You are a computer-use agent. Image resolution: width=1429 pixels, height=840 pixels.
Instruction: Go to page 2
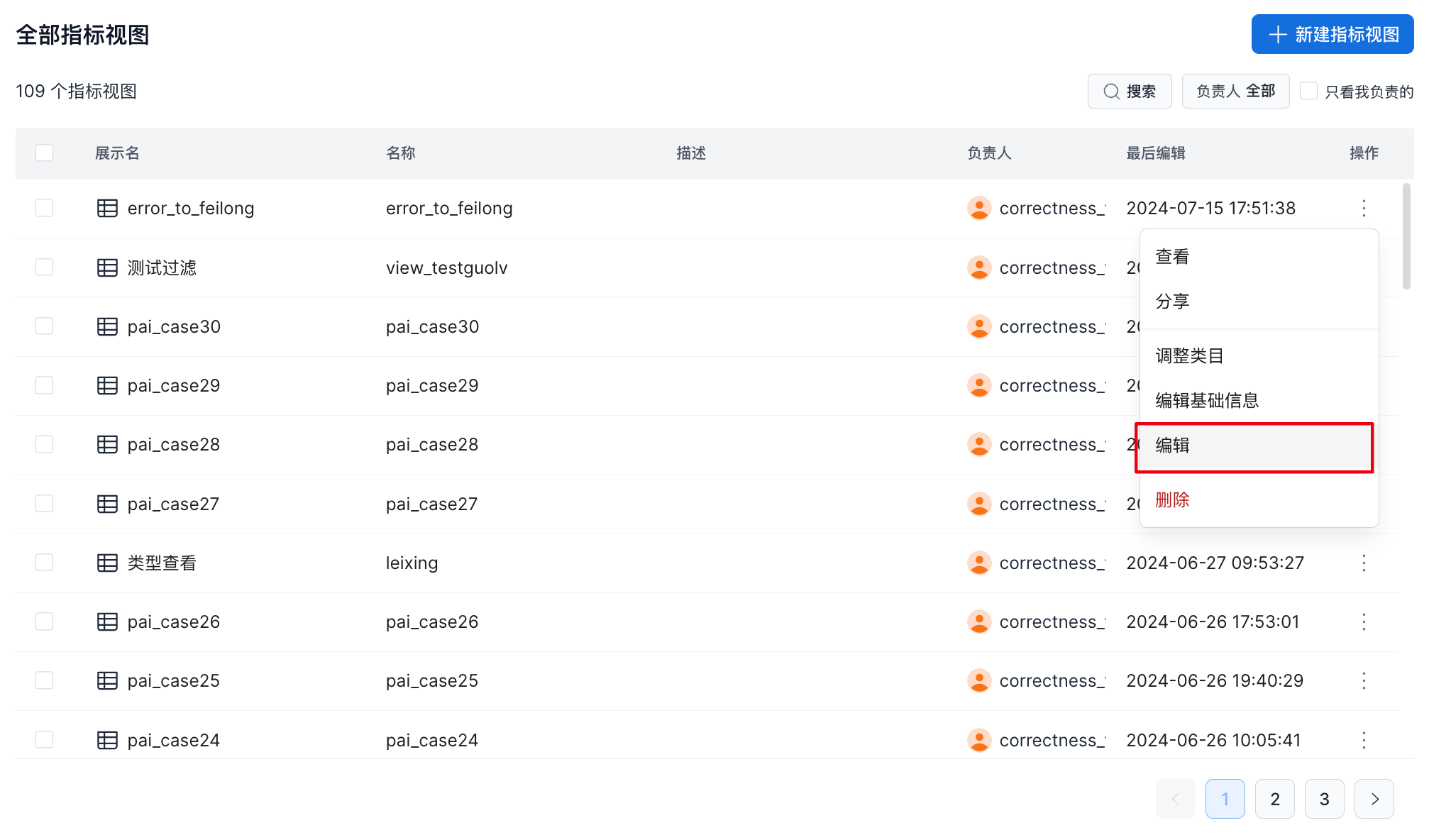coord(1274,799)
